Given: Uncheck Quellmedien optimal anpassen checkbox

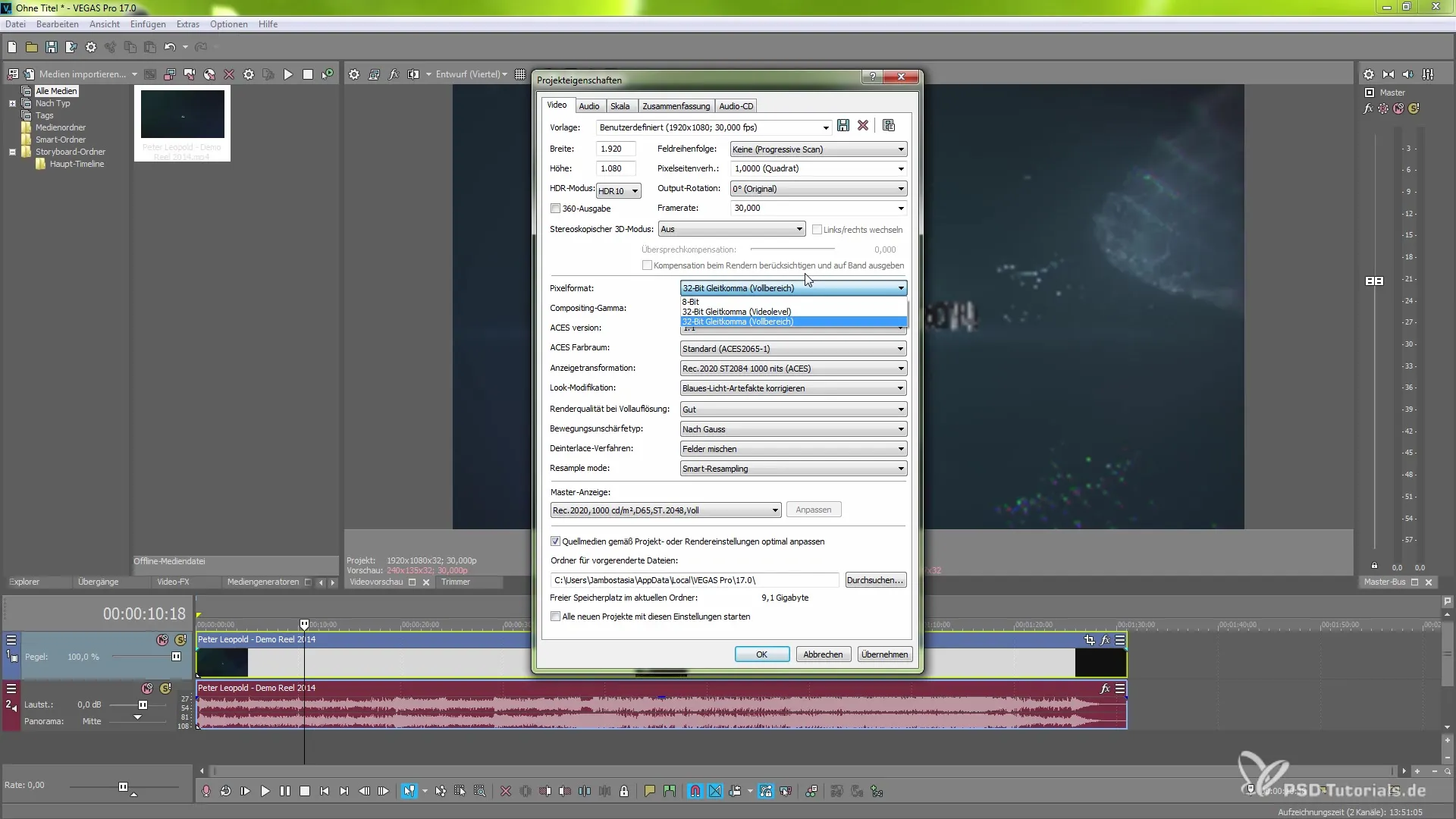Looking at the screenshot, I should click(x=555, y=541).
